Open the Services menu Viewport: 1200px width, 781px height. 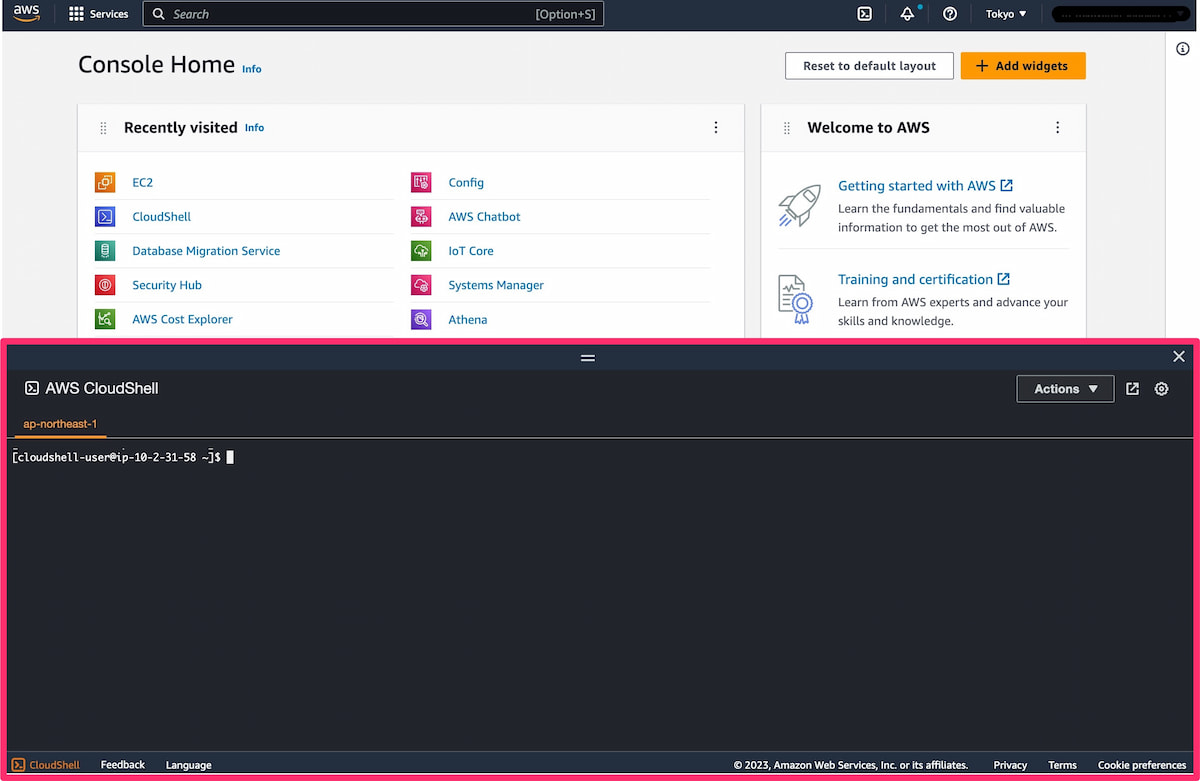98,14
